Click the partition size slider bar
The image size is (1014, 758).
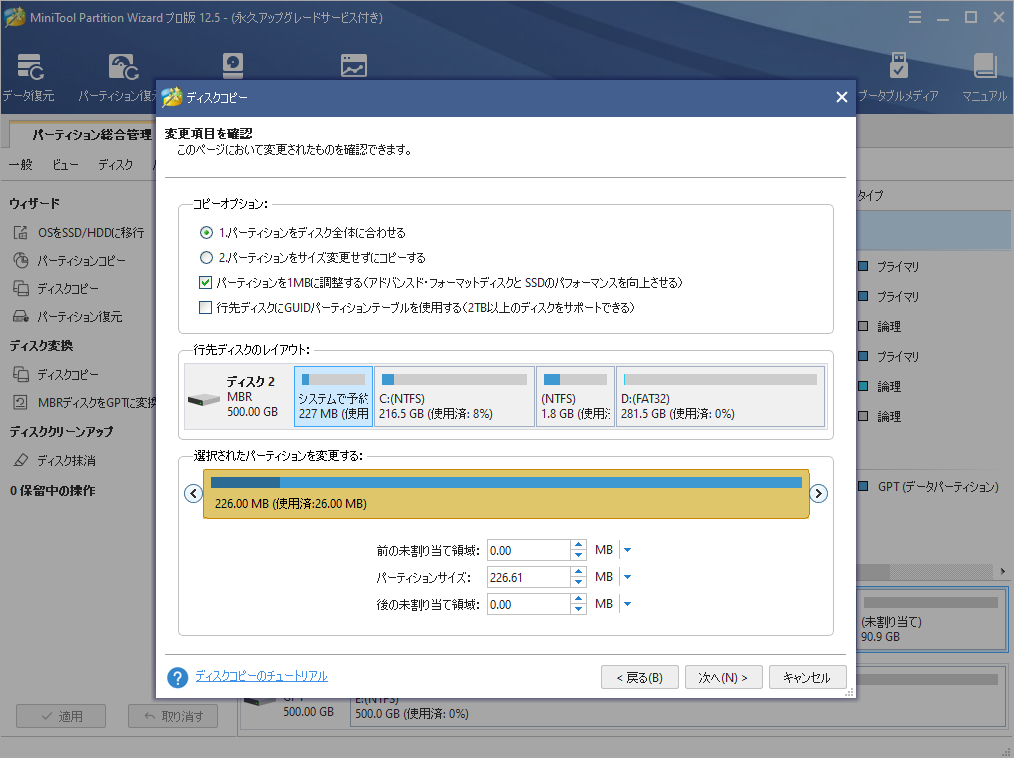coord(506,494)
